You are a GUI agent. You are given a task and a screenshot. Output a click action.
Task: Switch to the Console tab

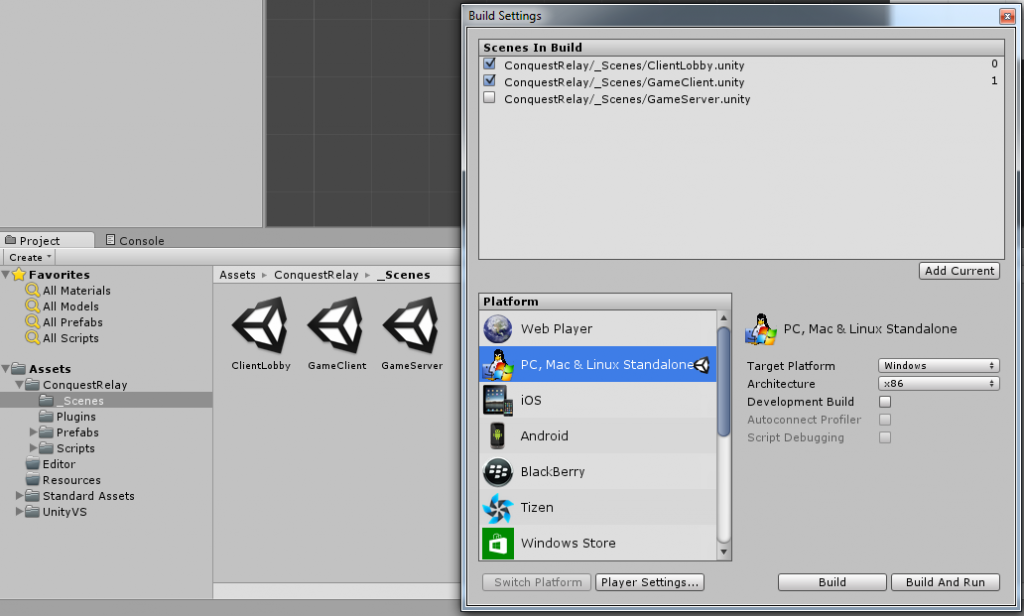point(135,240)
